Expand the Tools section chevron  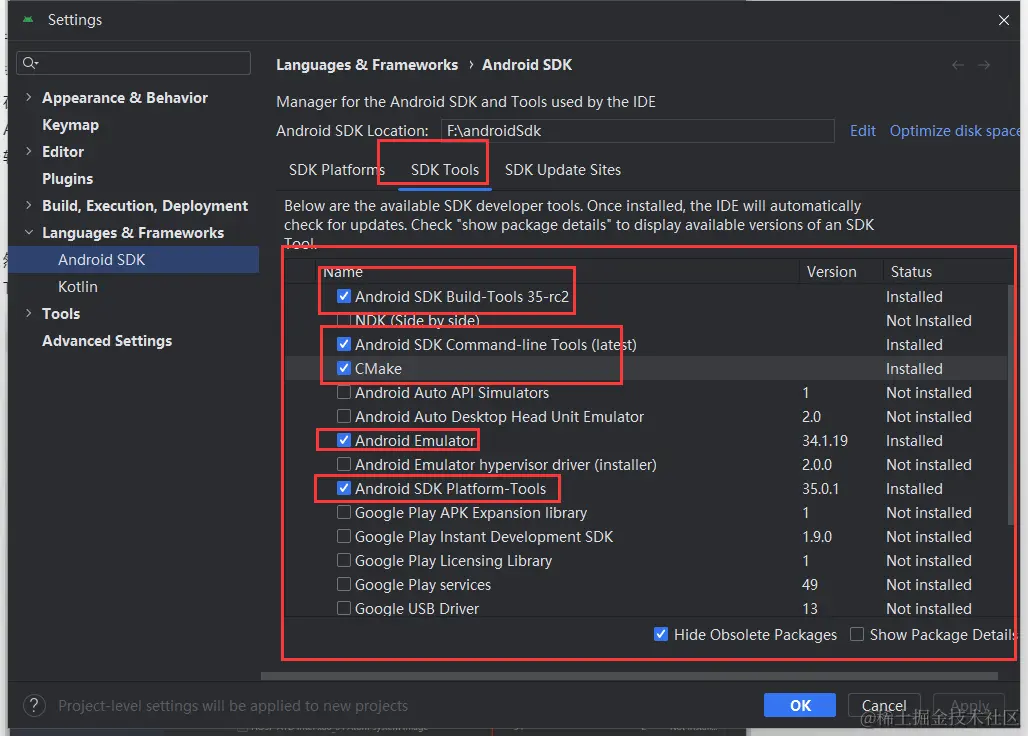28,313
